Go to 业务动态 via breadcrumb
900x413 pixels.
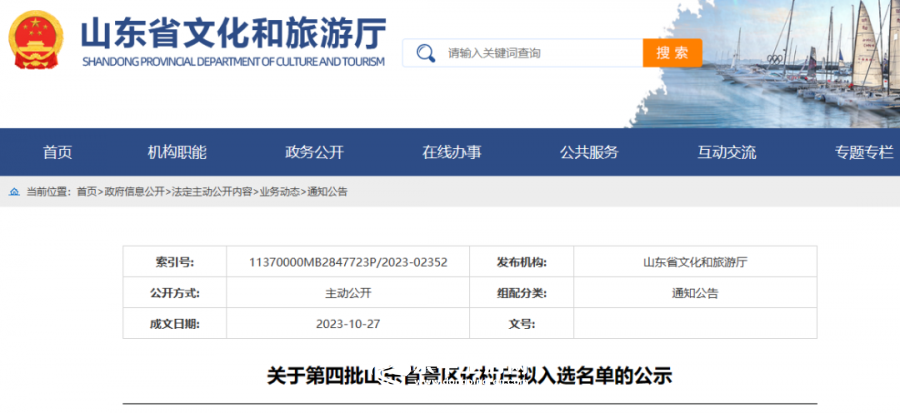tap(280, 192)
